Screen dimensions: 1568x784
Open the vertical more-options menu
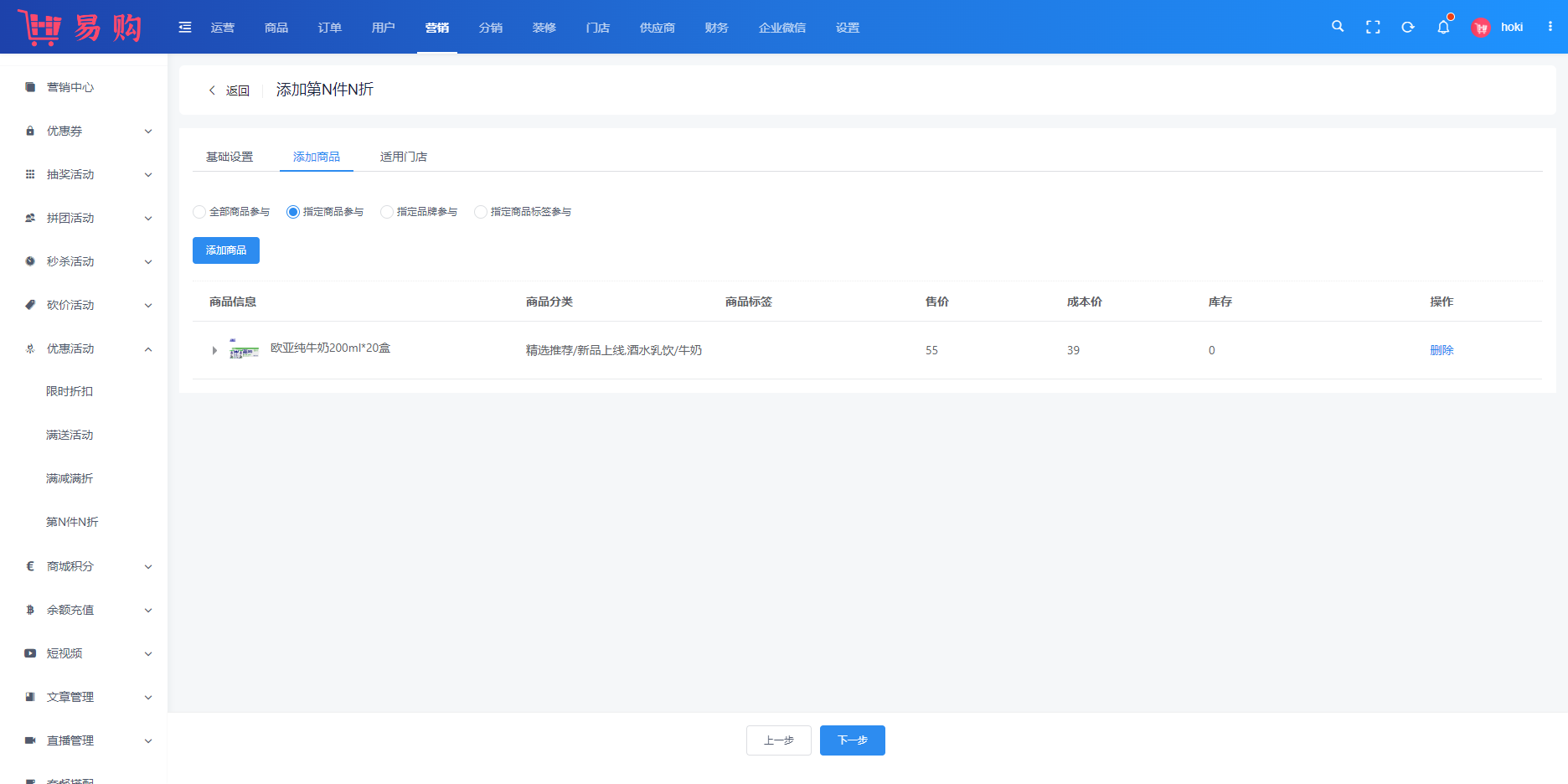(x=1550, y=27)
